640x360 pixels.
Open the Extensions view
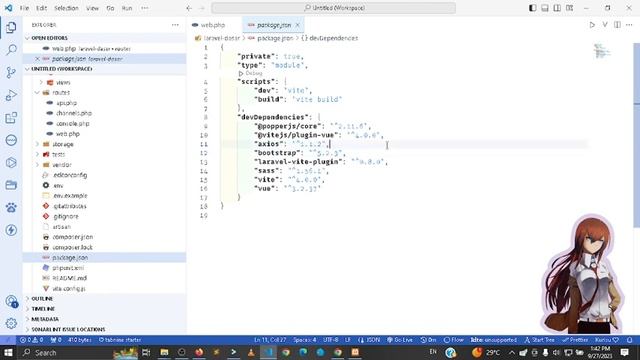pyautogui.click(x=11, y=118)
